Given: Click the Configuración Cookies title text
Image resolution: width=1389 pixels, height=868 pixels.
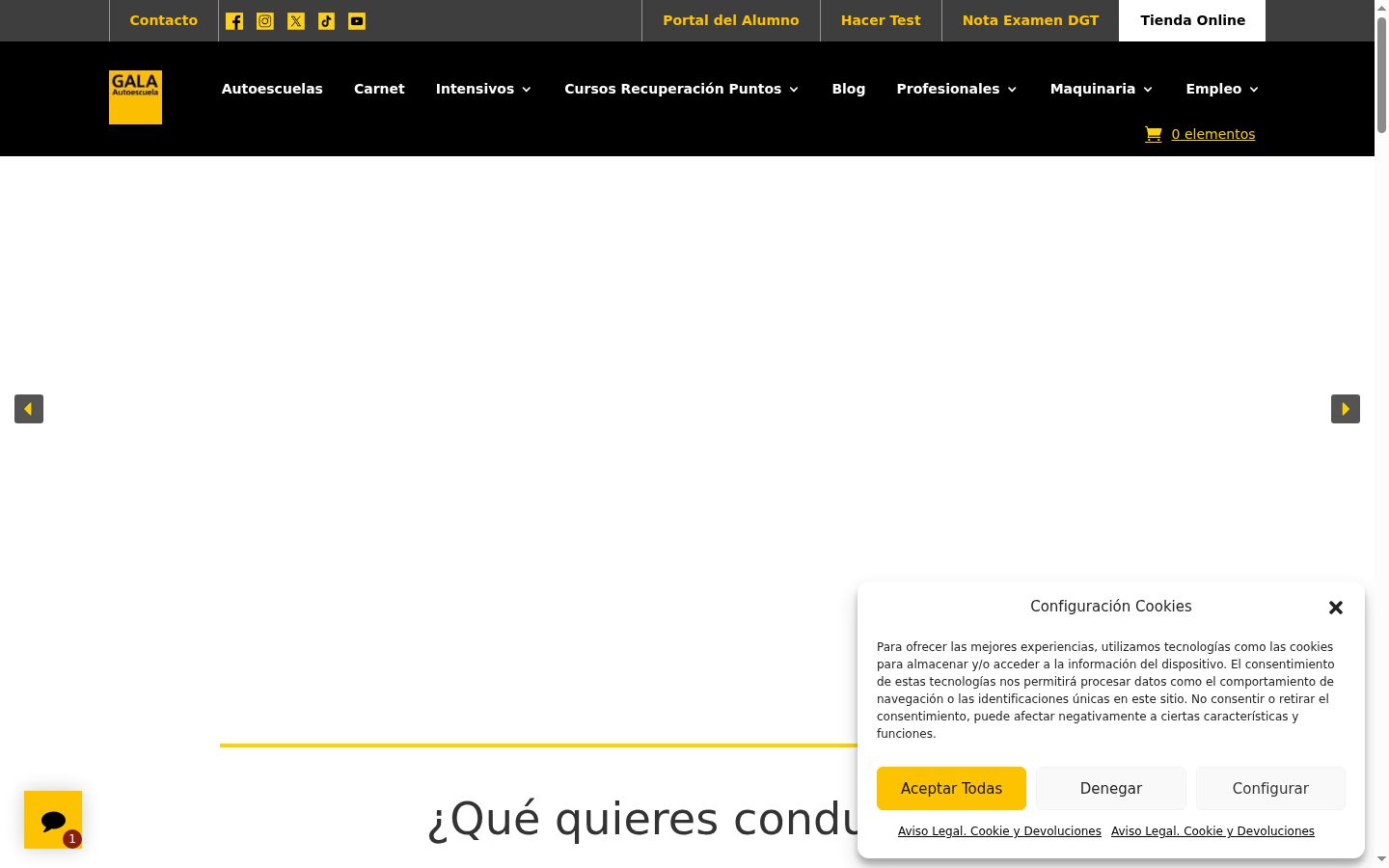Looking at the screenshot, I should coord(1111,607).
